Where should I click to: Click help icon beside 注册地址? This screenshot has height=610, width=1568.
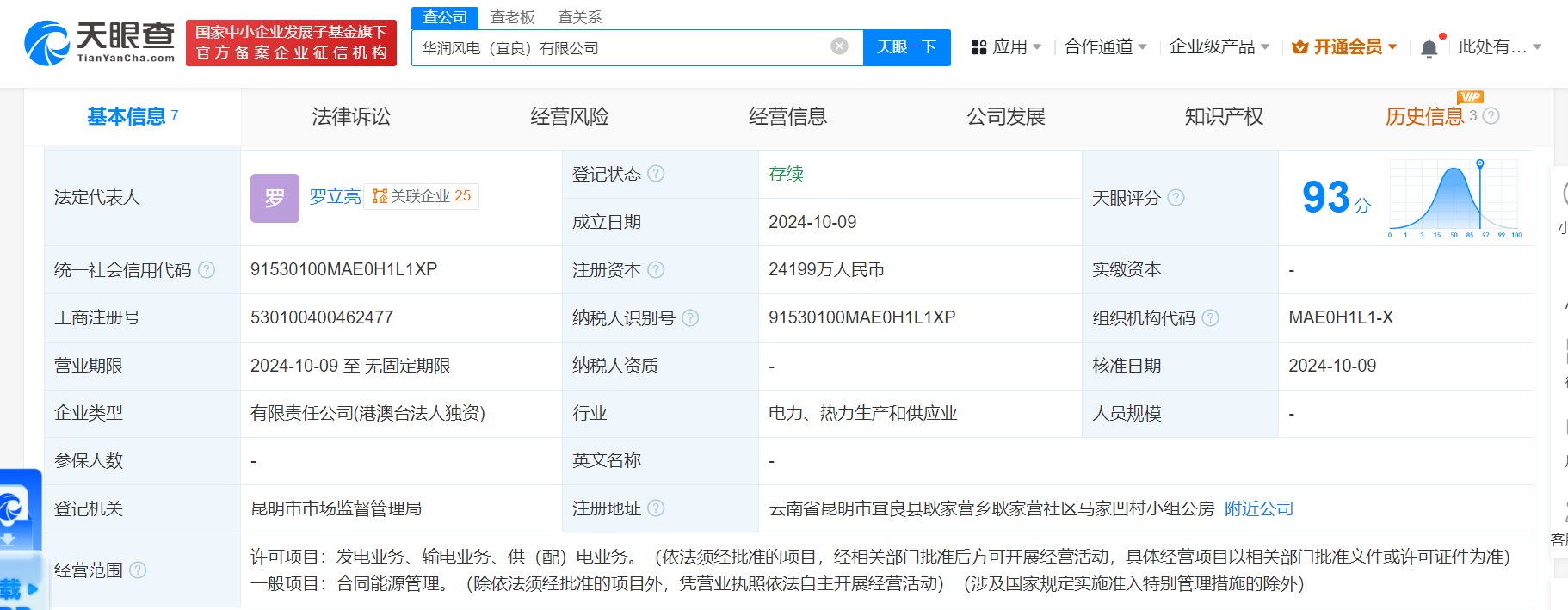click(x=656, y=508)
